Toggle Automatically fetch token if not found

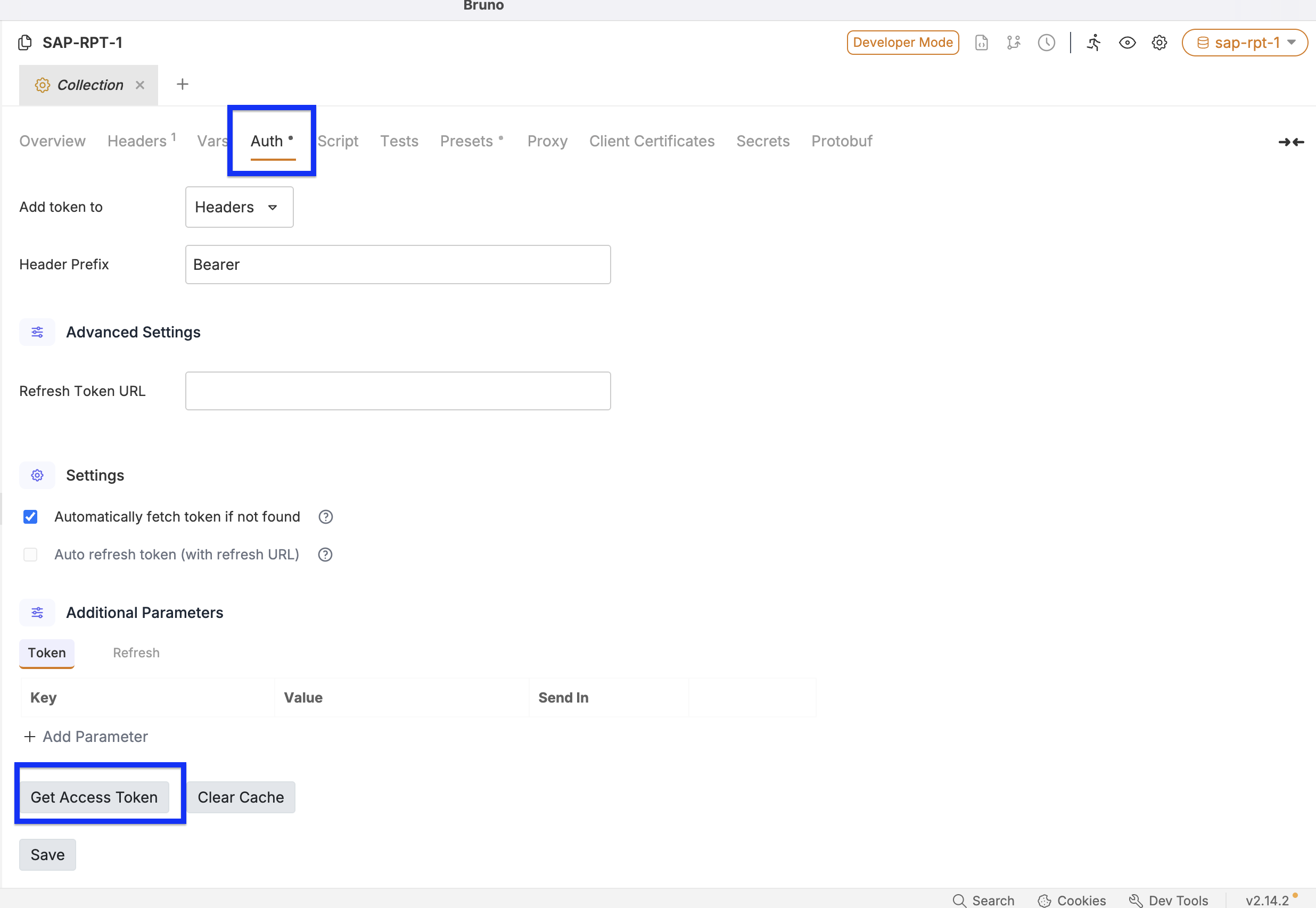coord(30,517)
